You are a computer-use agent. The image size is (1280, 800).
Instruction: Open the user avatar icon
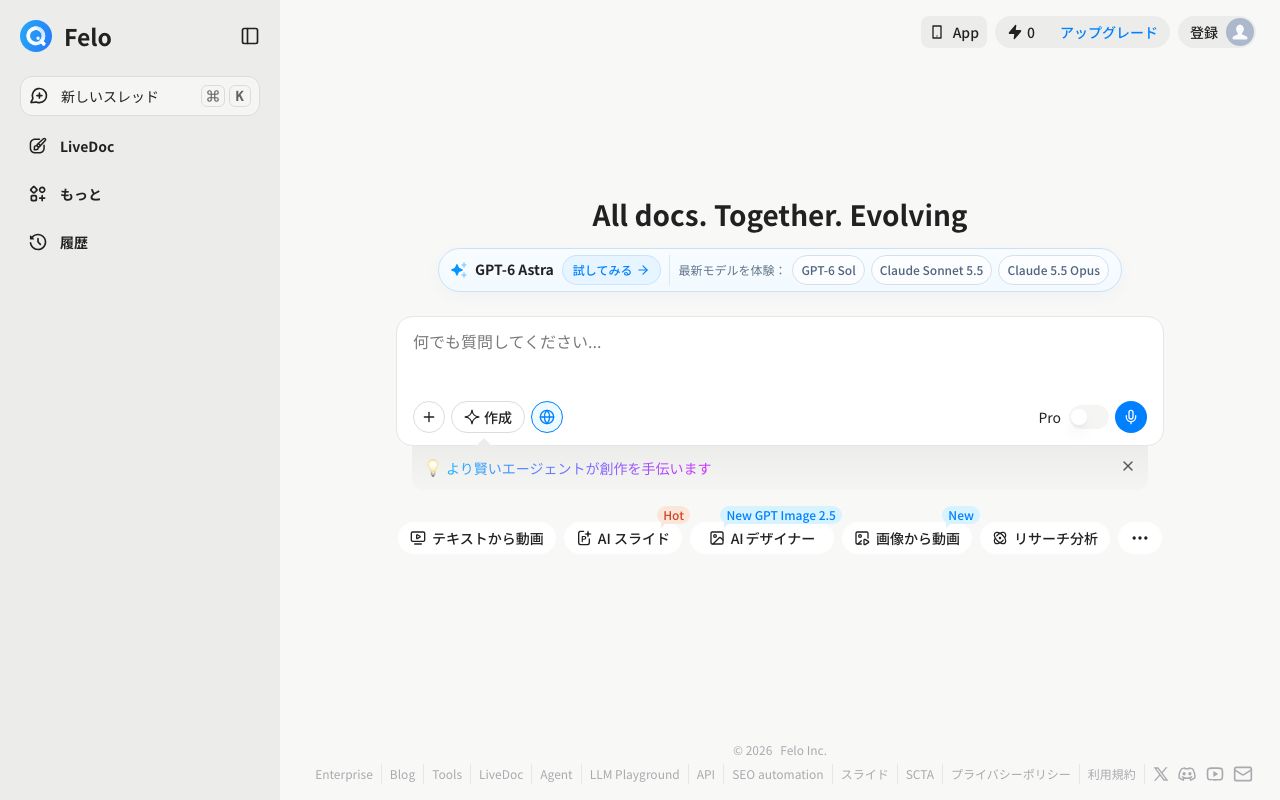click(x=1240, y=32)
